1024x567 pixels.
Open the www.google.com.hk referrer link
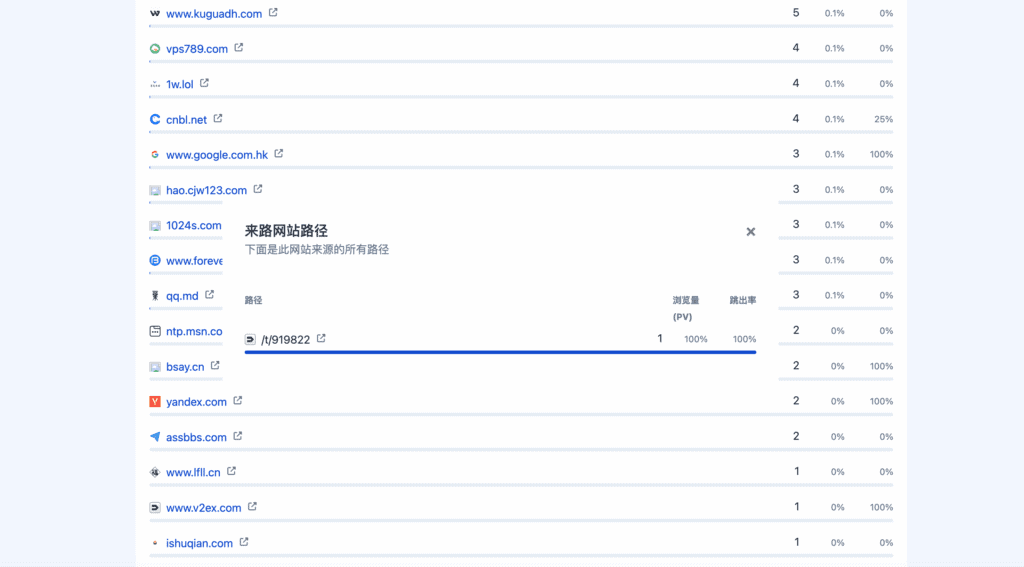[x=217, y=155]
